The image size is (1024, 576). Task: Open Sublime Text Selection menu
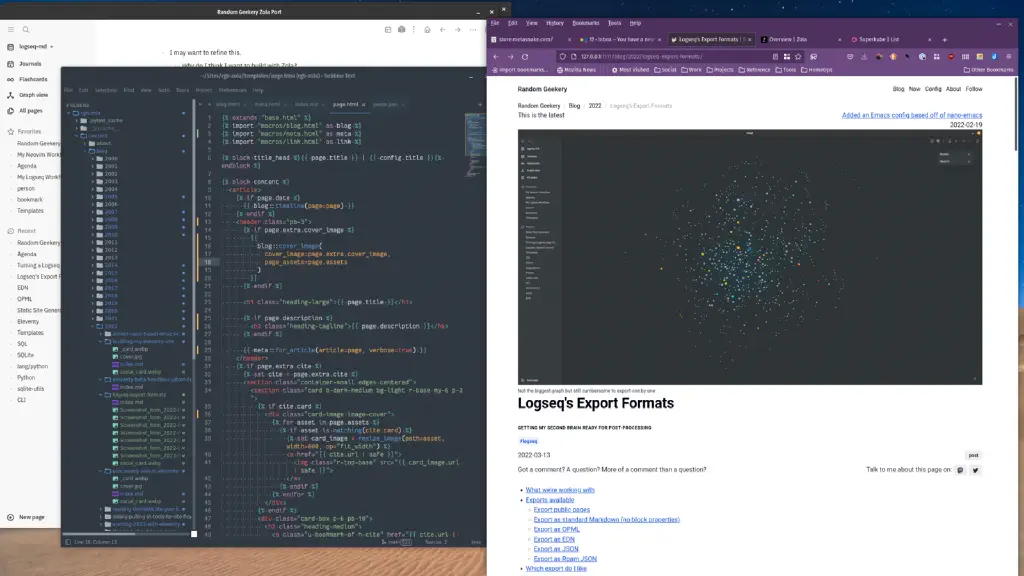click(x=105, y=90)
